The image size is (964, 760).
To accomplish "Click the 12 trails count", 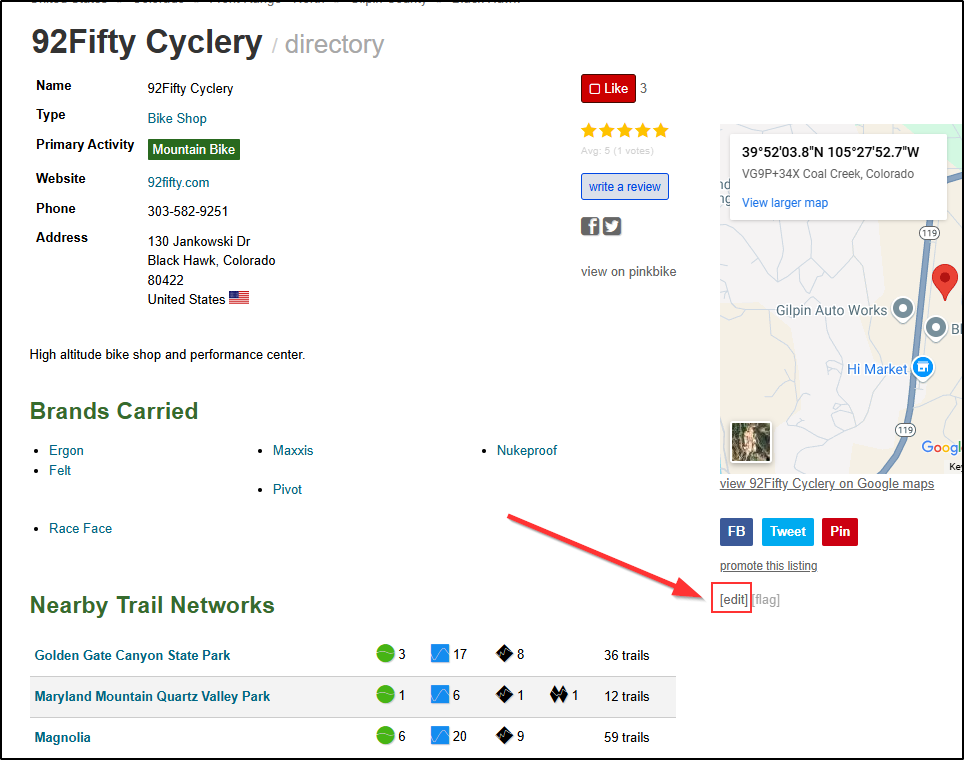I will (626, 696).
